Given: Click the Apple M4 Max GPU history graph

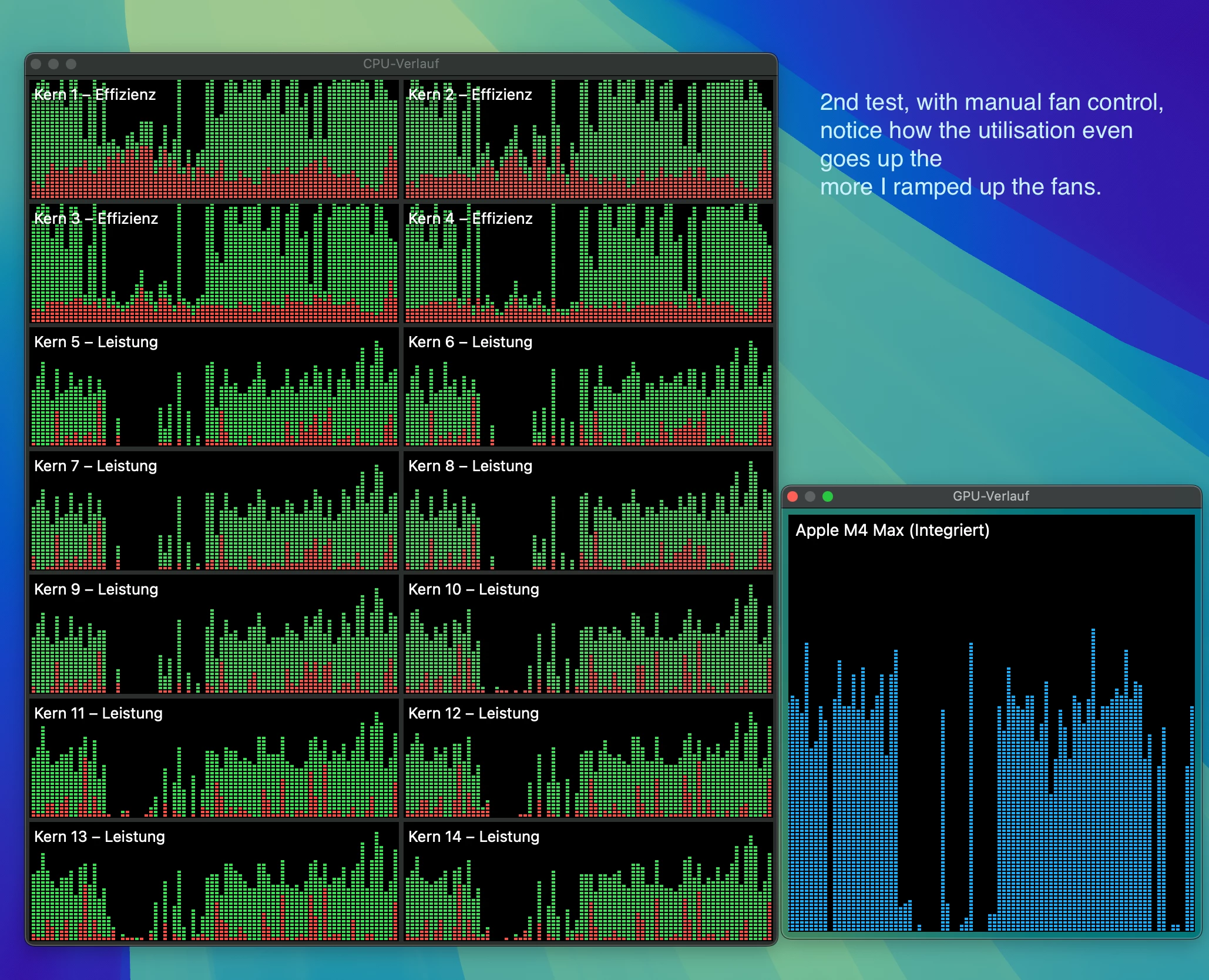Looking at the screenshot, I should click(991, 723).
